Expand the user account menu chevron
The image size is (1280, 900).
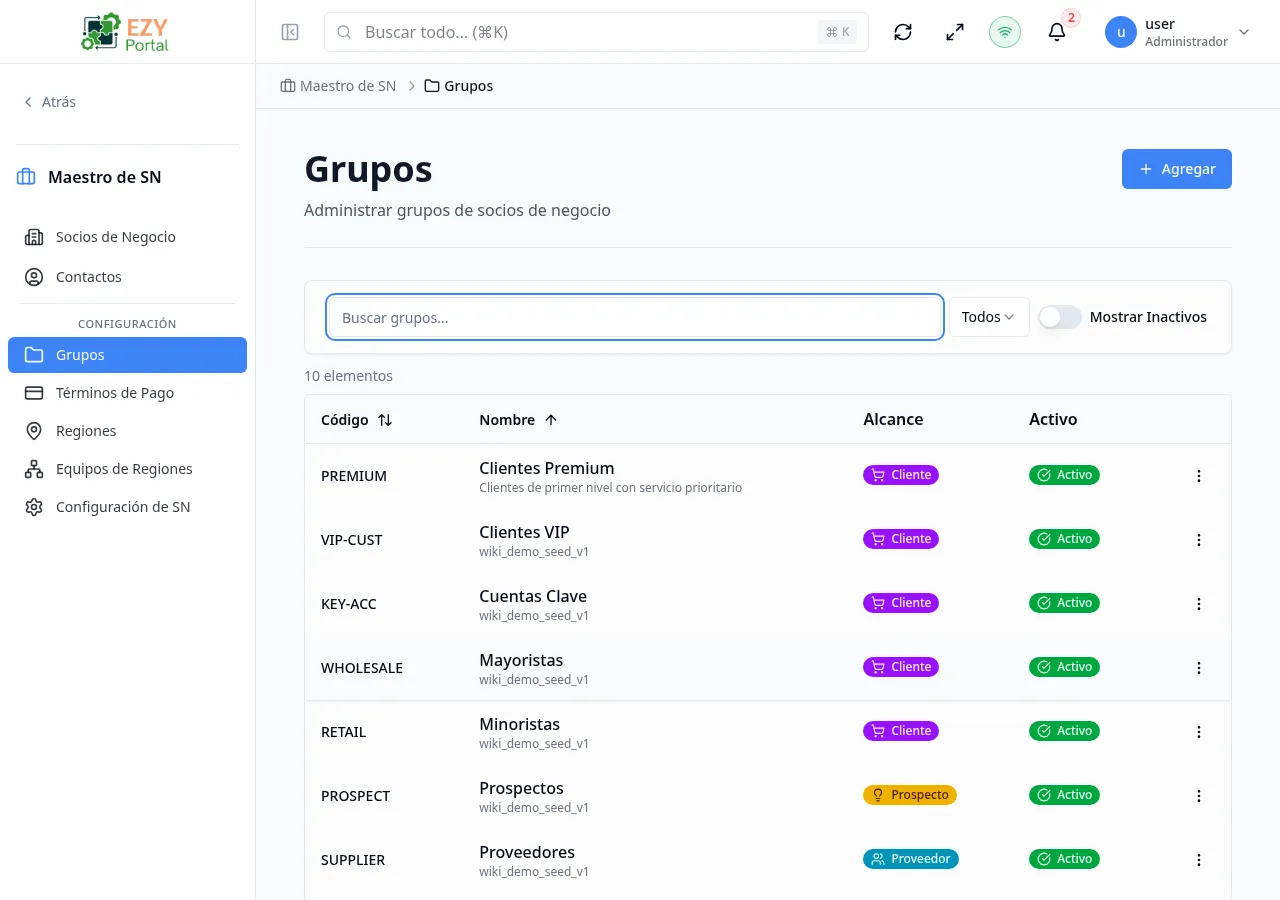(1244, 32)
